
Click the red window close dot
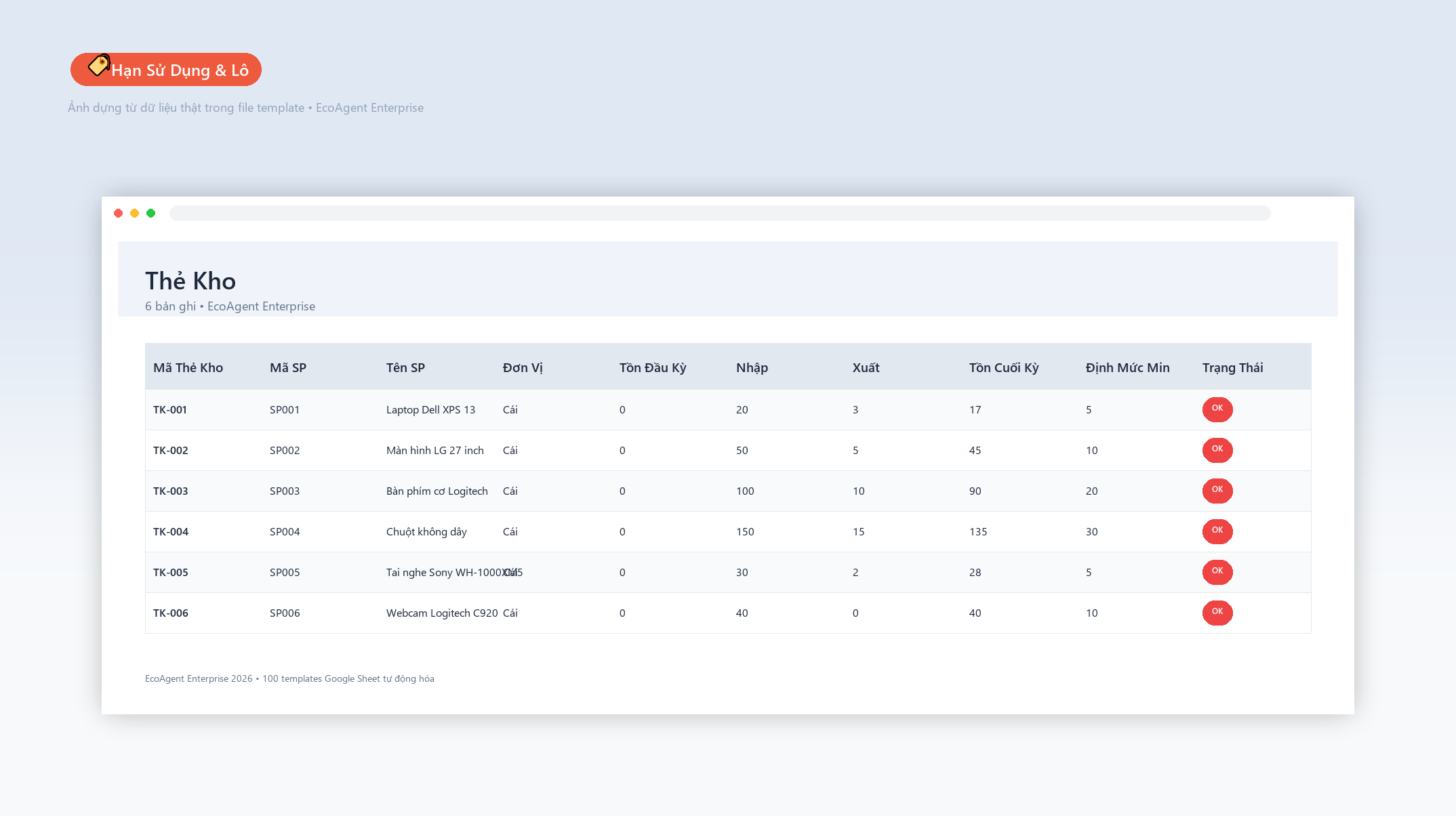pyautogui.click(x=119, y=213)
